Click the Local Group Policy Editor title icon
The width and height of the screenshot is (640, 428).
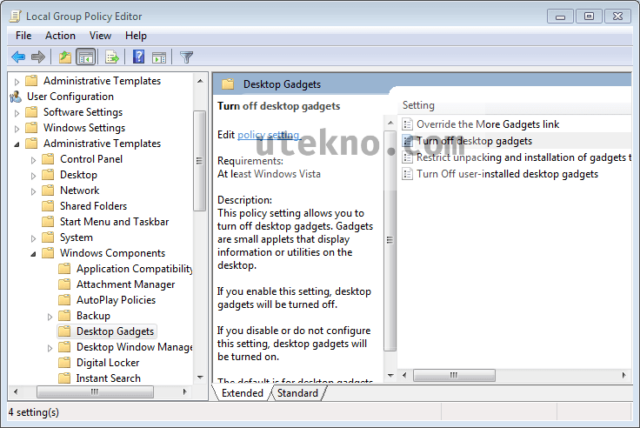16,16
